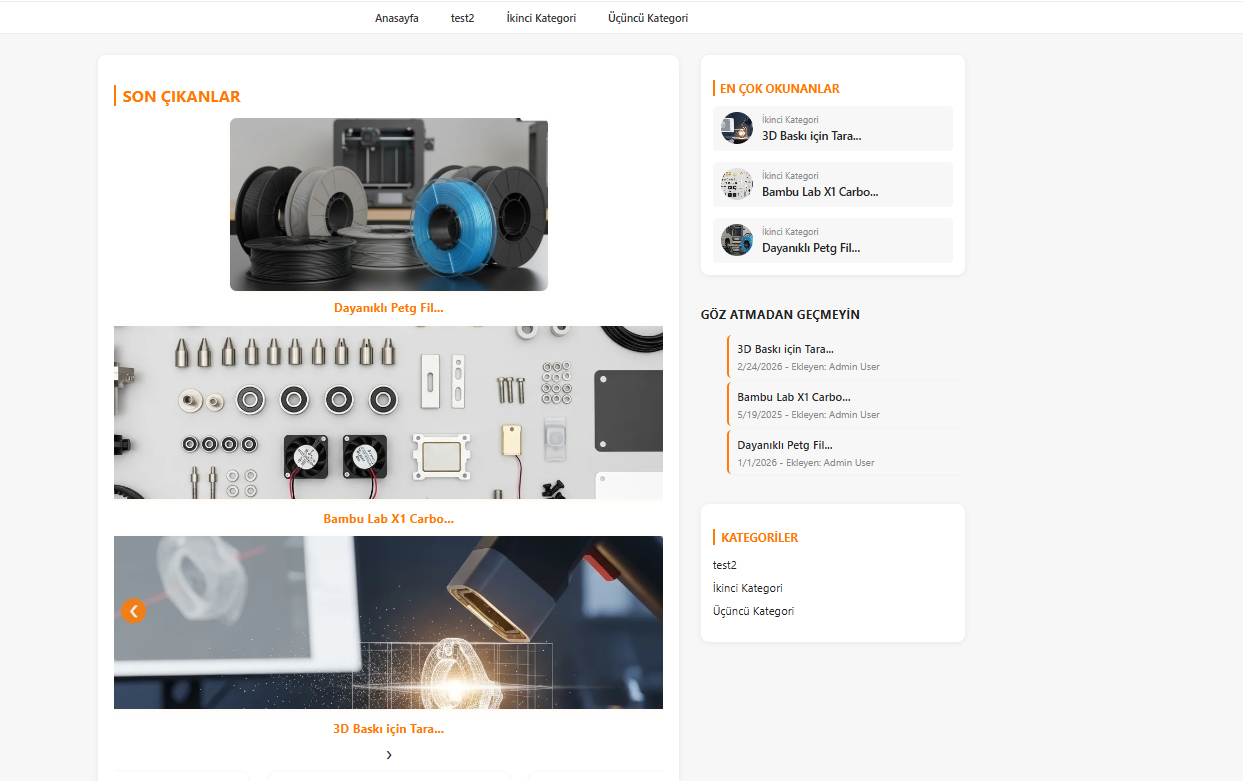Viewport: 1243px width, 781px height.
Task: Choose İkinci Kategori in the Kategoriler list
Action: pos(748,588)
